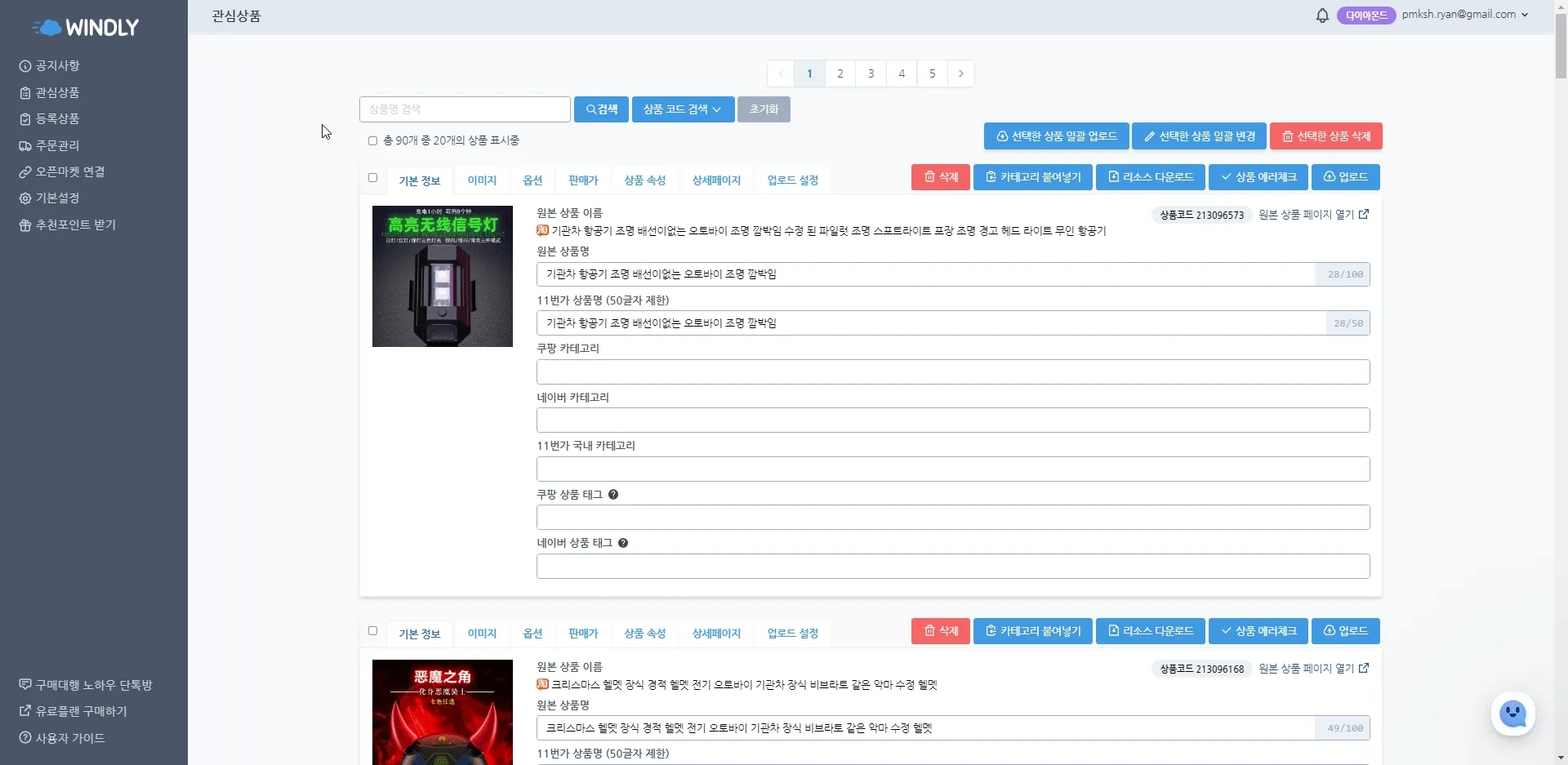Run 상품 에러체크 on first product

click(x=1258, y=177)
